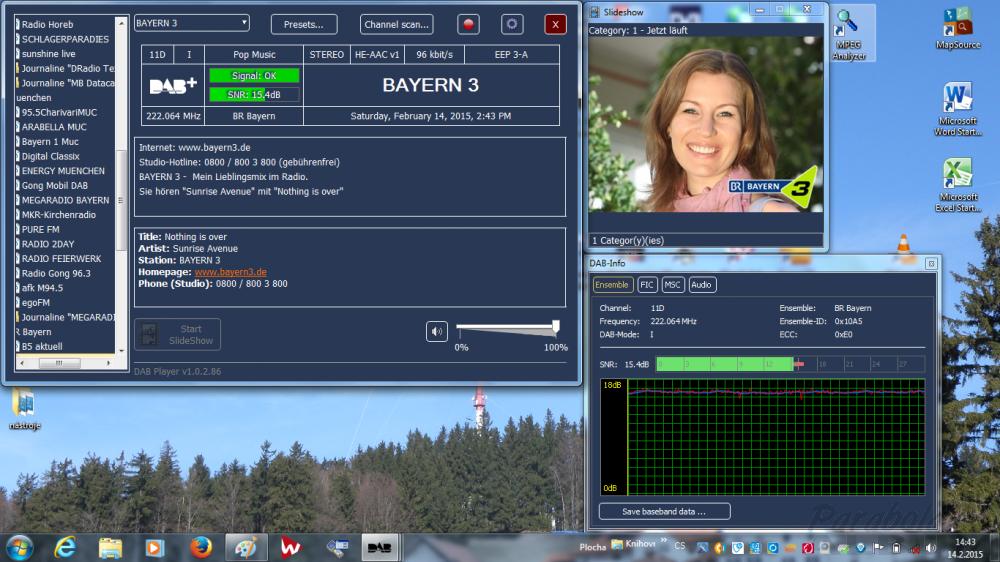Click the tray volume speaker icon
1000x562 pixels.
[931, 548]
